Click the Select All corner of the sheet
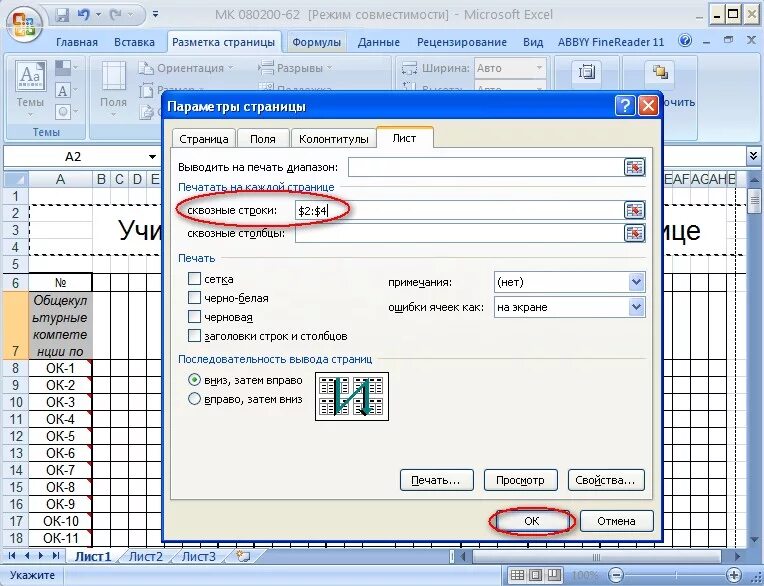This screenshot has width=764, height=586. point(16,179)
